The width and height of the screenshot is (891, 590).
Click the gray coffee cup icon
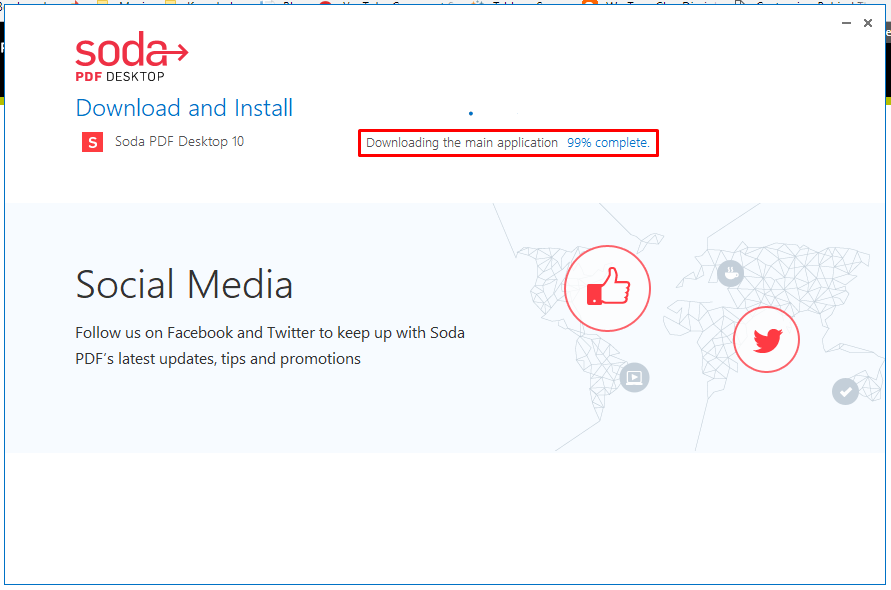(731, 273)
